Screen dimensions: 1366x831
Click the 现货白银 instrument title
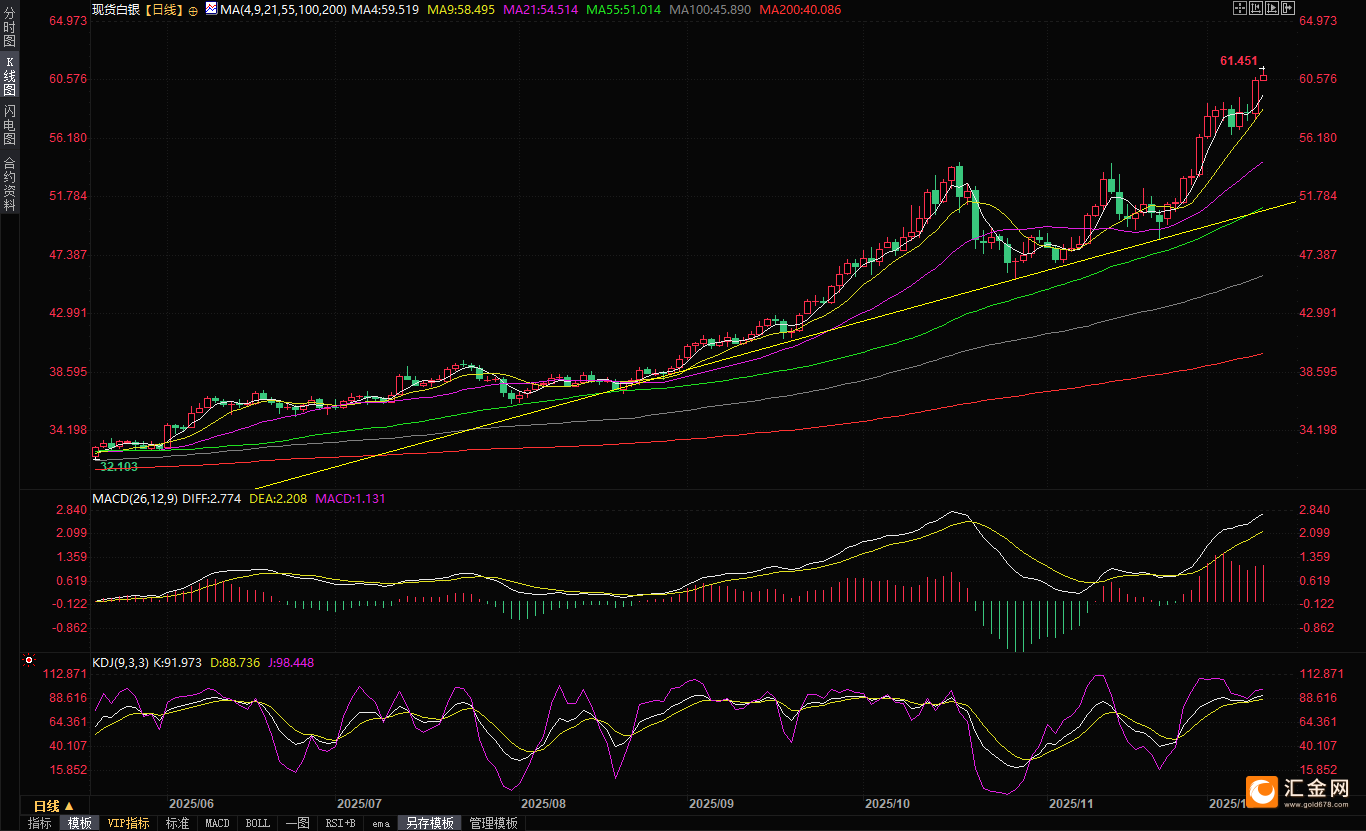coord(116,10)
